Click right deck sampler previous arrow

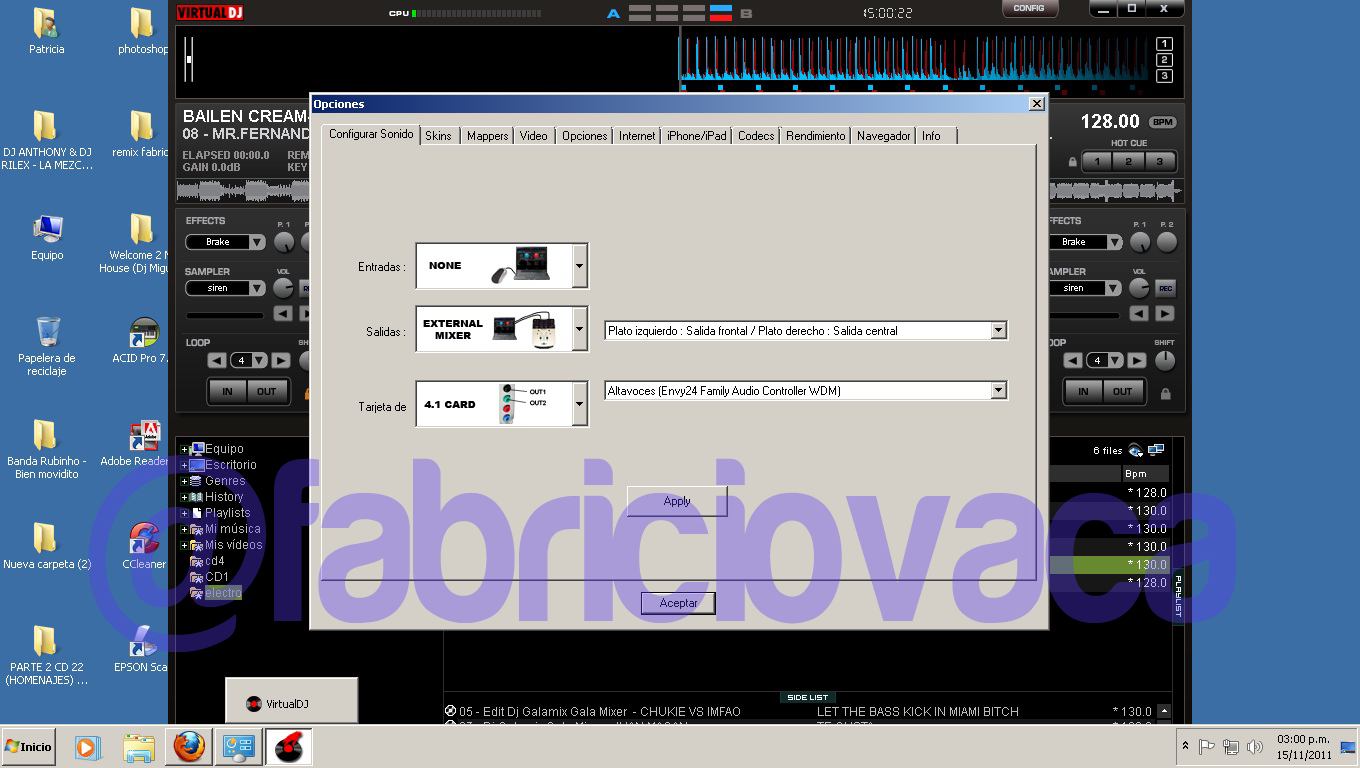pos(1139,314)
